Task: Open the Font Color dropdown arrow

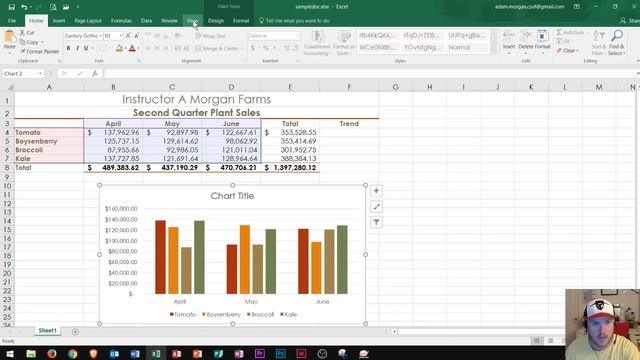Action: point(138,49)
